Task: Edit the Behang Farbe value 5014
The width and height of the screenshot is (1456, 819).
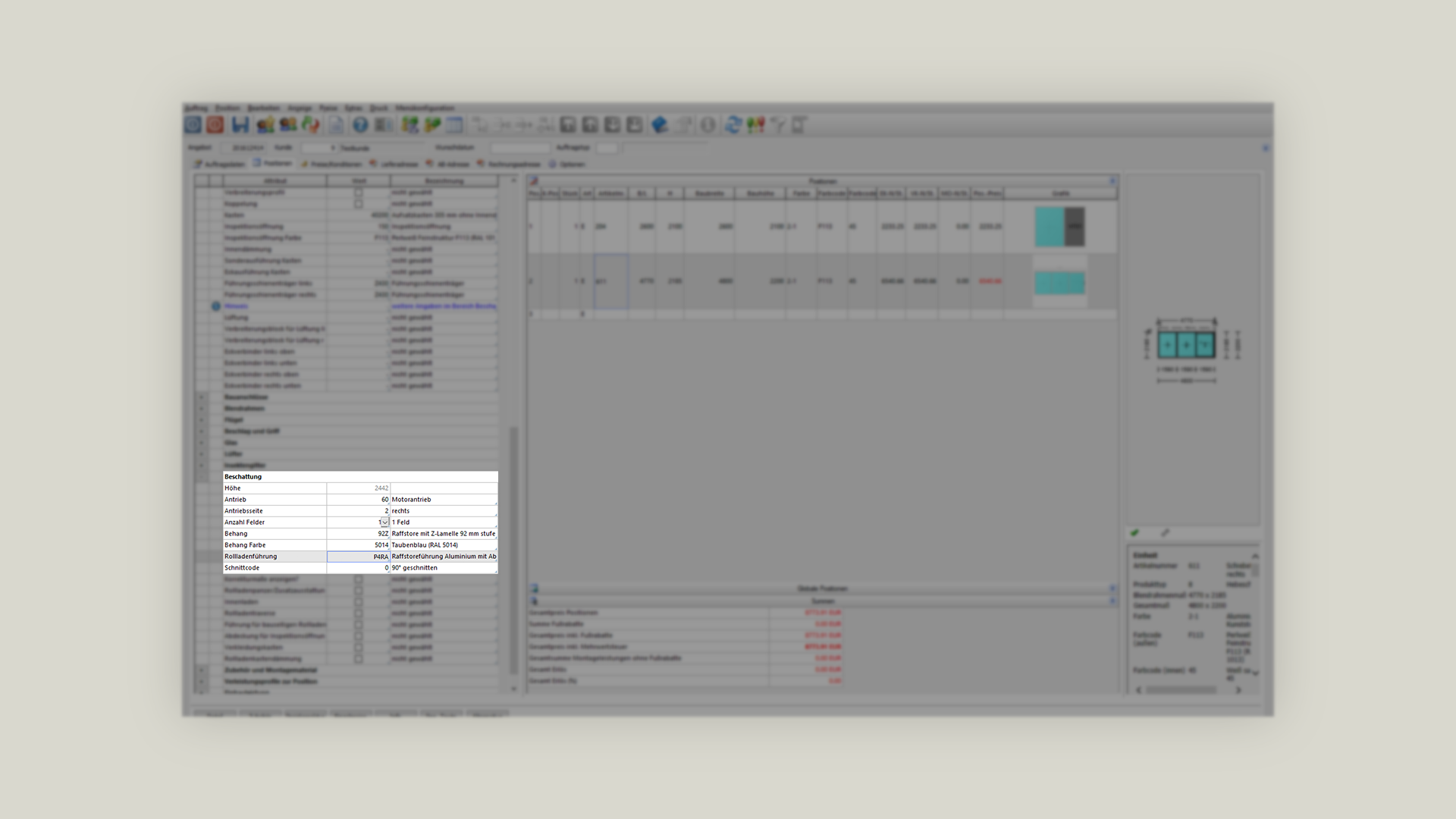Action: click(359, 545)
